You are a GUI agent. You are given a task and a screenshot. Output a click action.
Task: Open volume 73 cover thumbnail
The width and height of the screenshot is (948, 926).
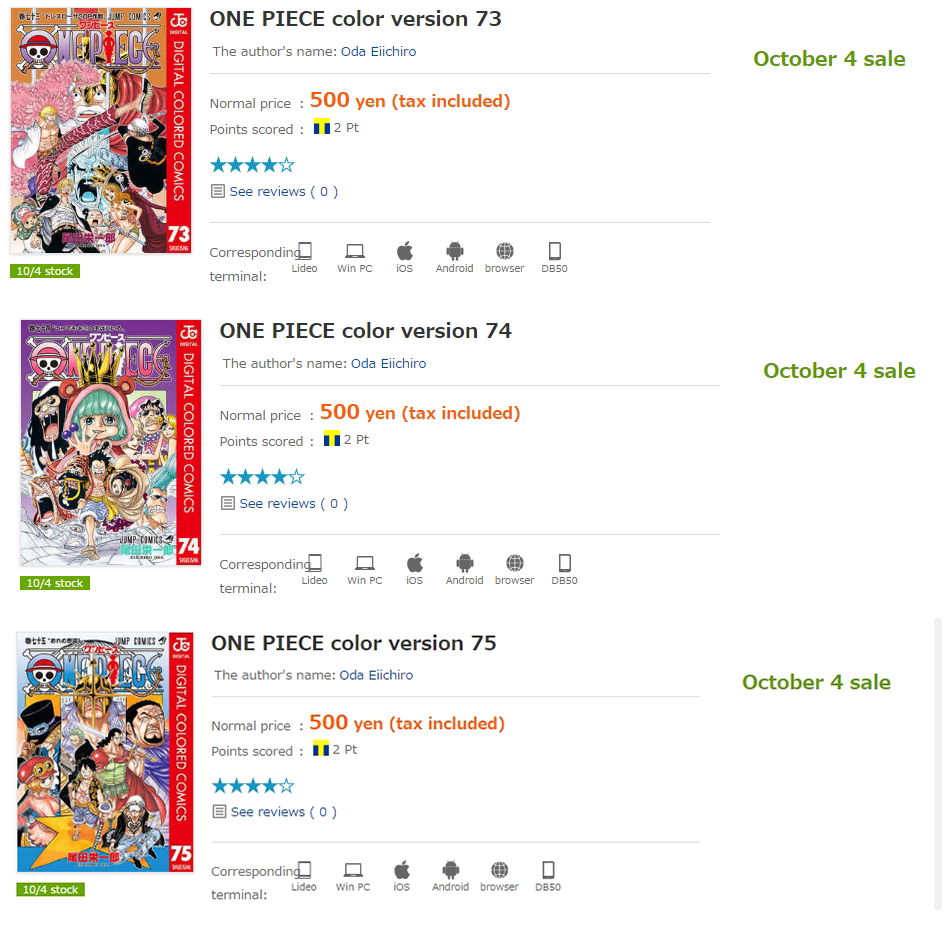[101, 130]
